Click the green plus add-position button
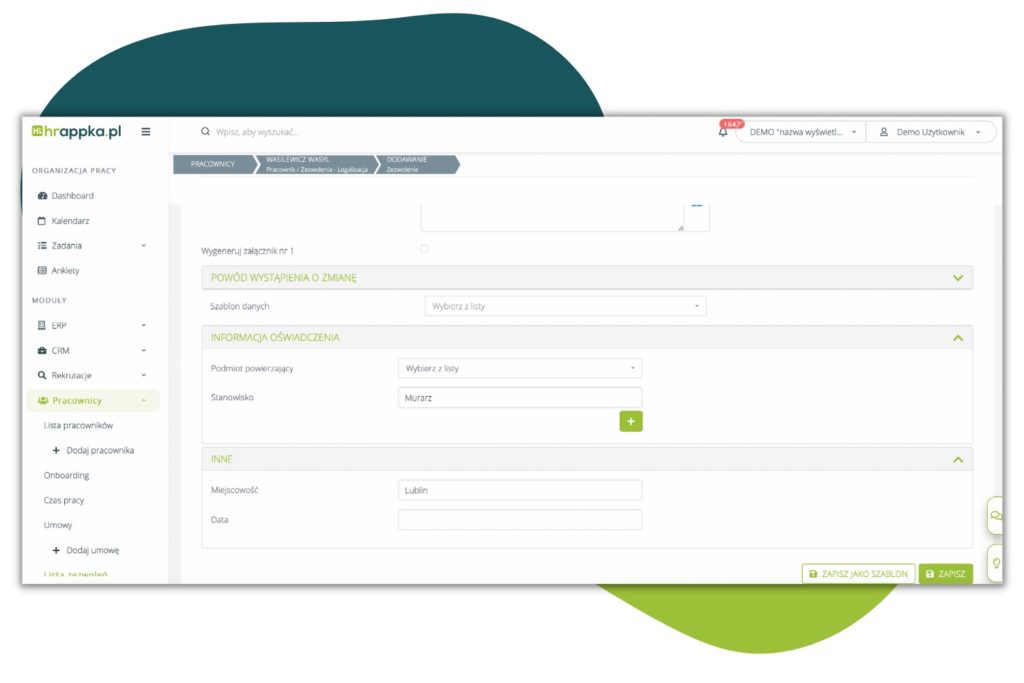The width and height of the screenshot is (1024, 683). coord(630,421)
